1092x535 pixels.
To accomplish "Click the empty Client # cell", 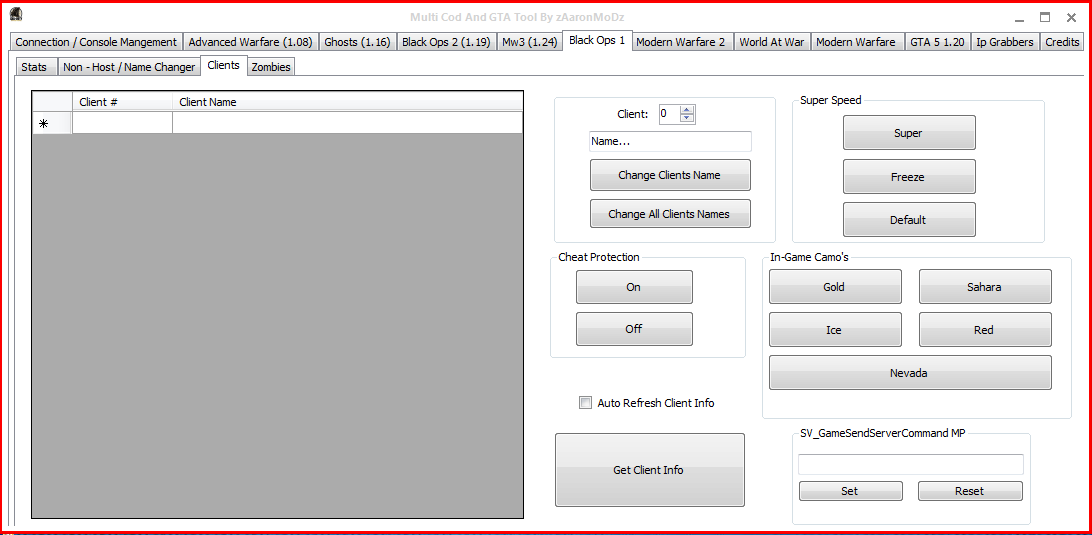I will coord(122,123).
